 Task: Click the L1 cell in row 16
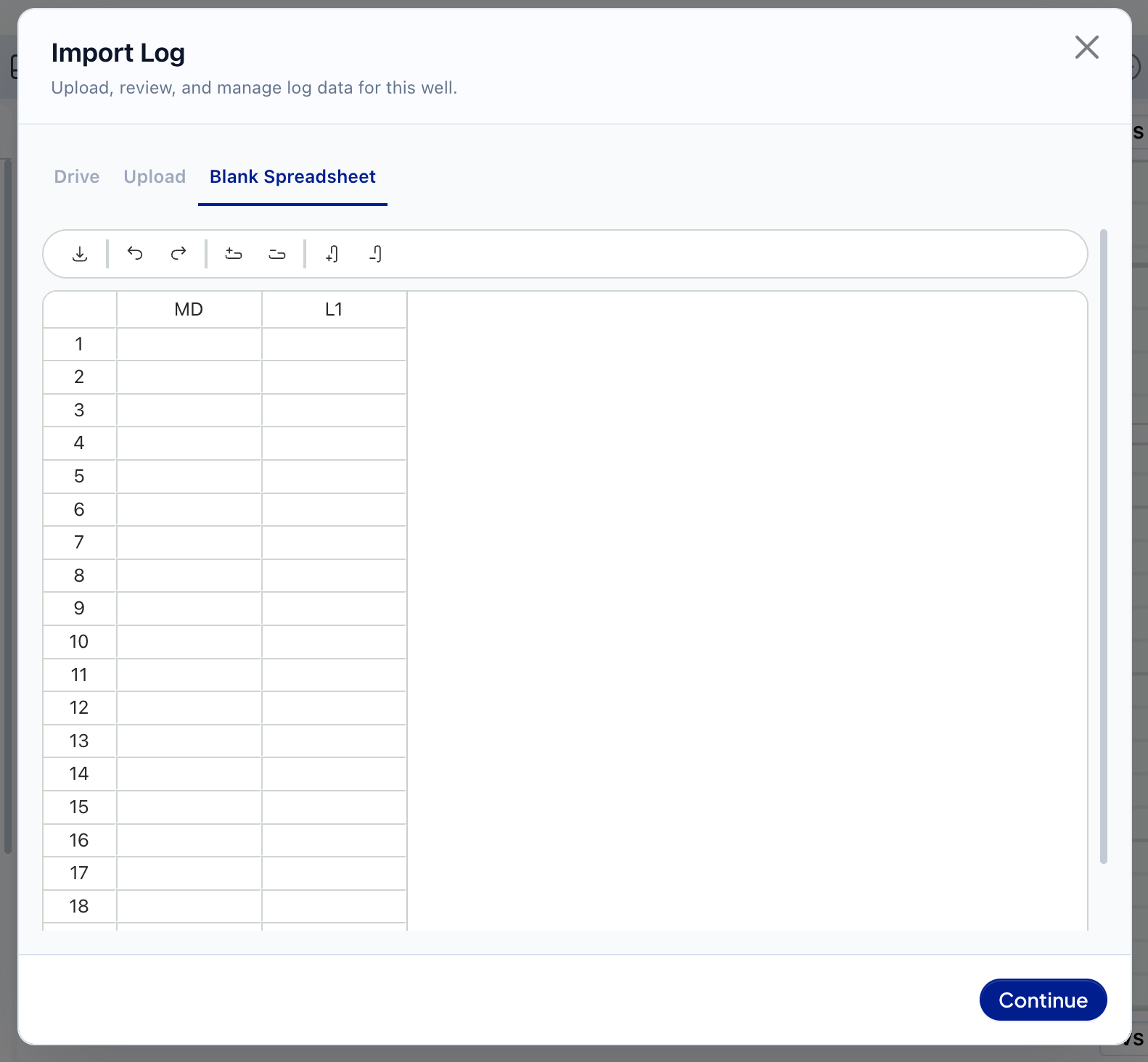[x=334, y=841]
